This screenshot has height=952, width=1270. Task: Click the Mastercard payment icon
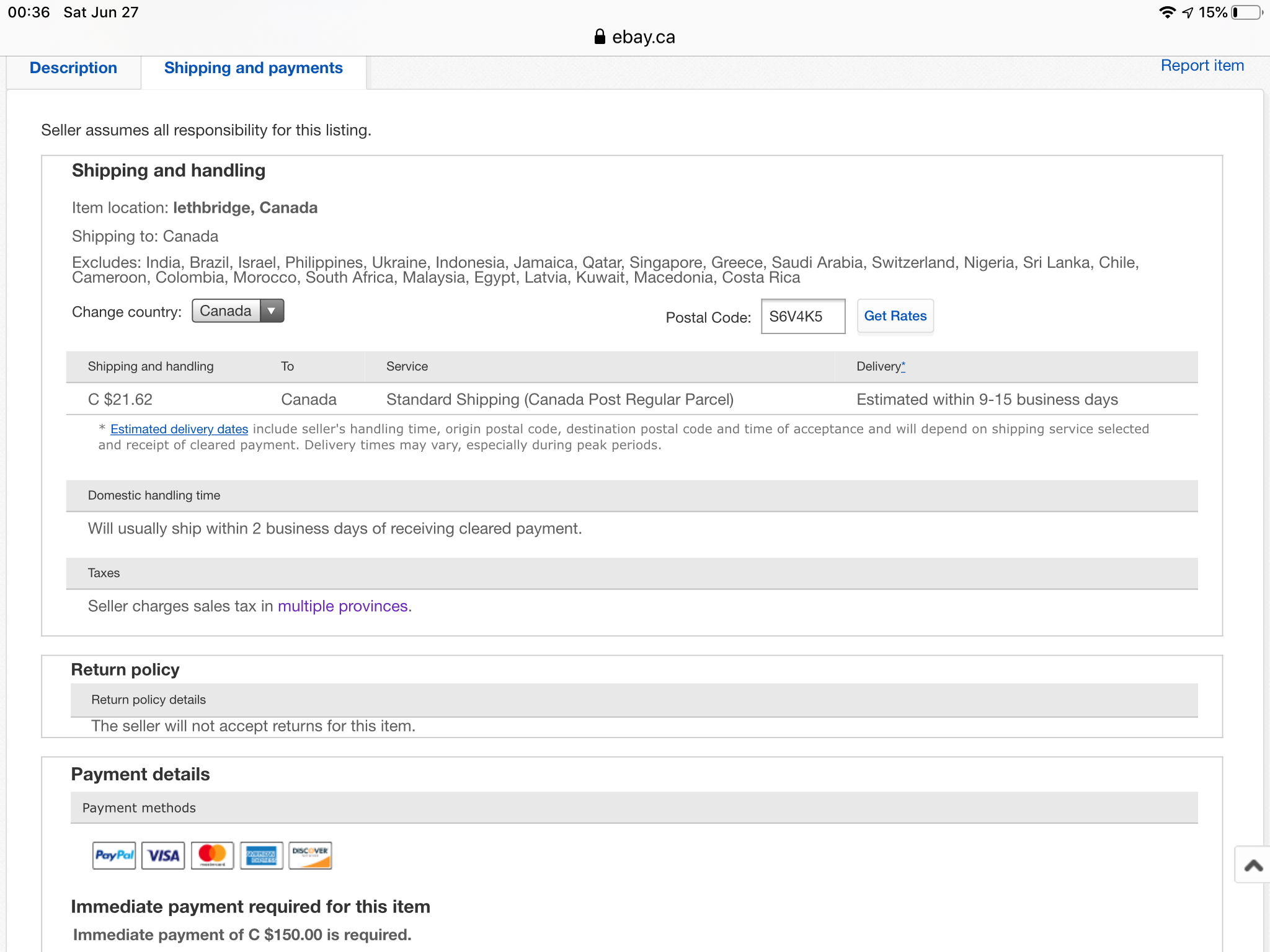click(212, 855)
